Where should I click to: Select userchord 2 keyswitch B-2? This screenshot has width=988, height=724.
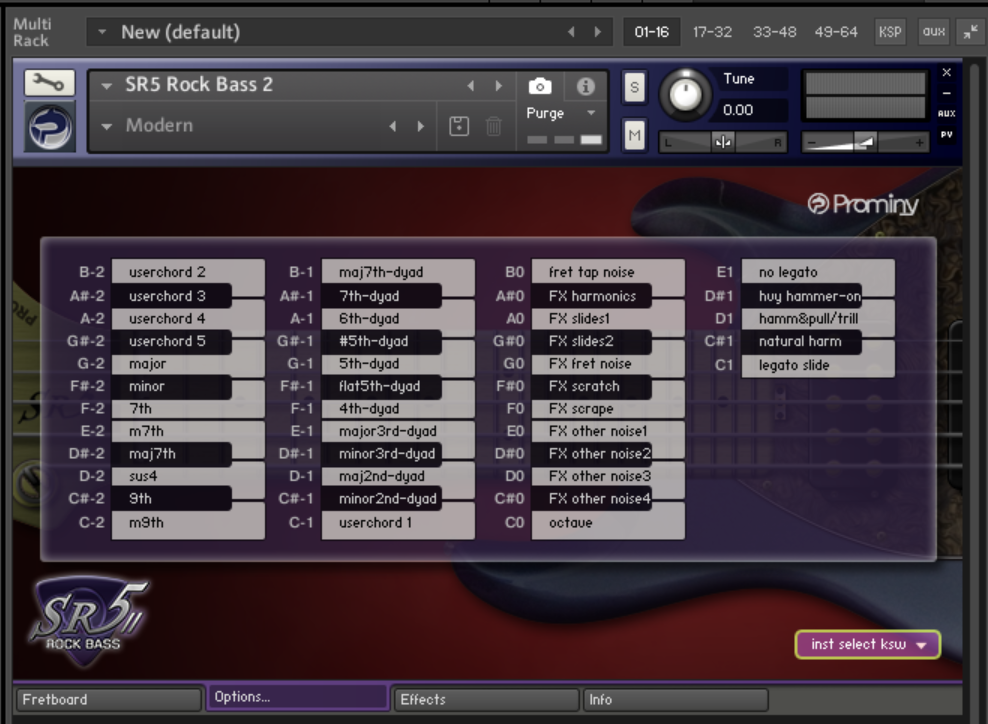pyautogui.click(x=188, y=272)
